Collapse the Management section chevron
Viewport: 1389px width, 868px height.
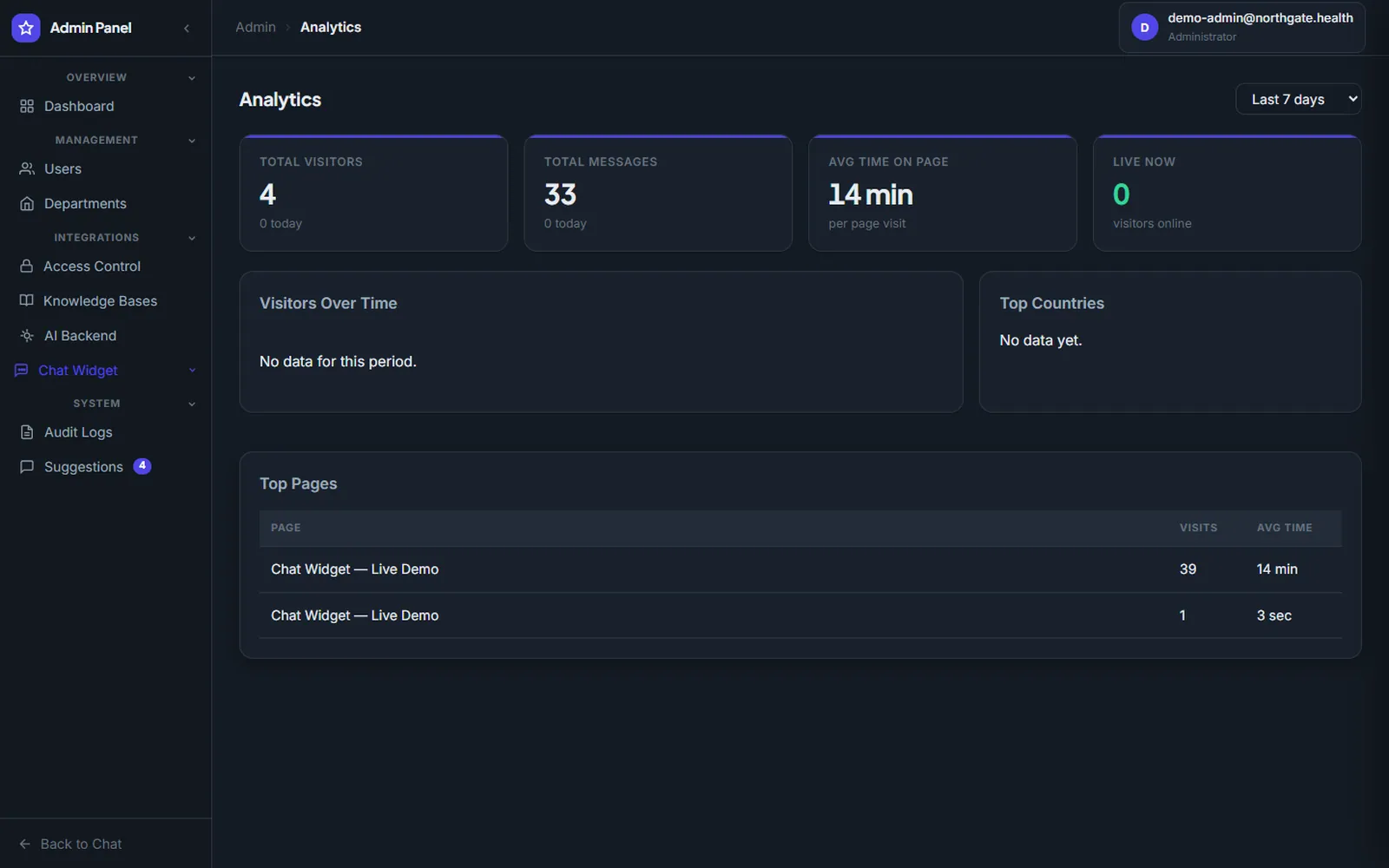click(x=192, y=141)
